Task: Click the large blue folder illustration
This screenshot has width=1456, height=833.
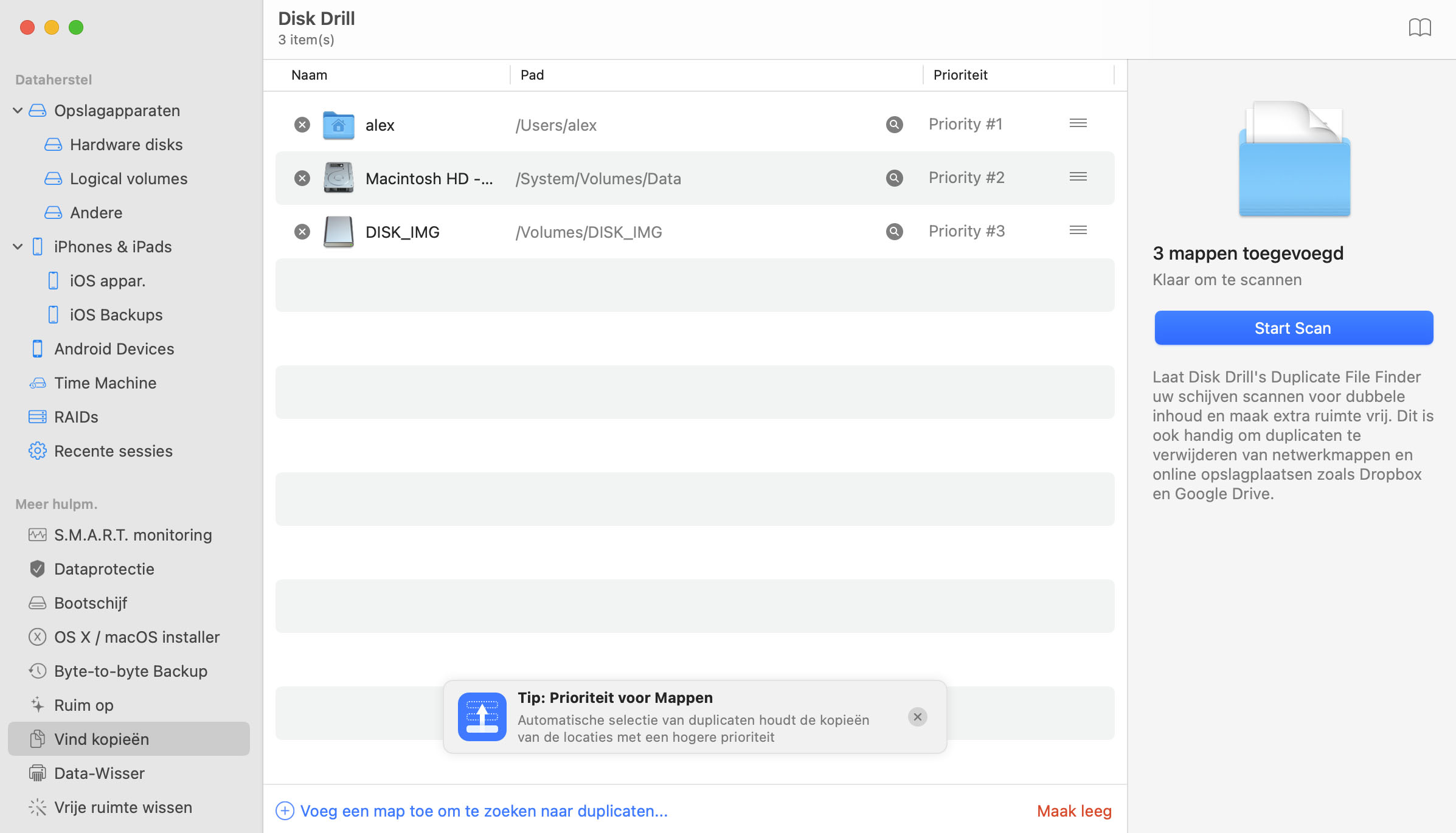Action: (x=1294, y=159)
